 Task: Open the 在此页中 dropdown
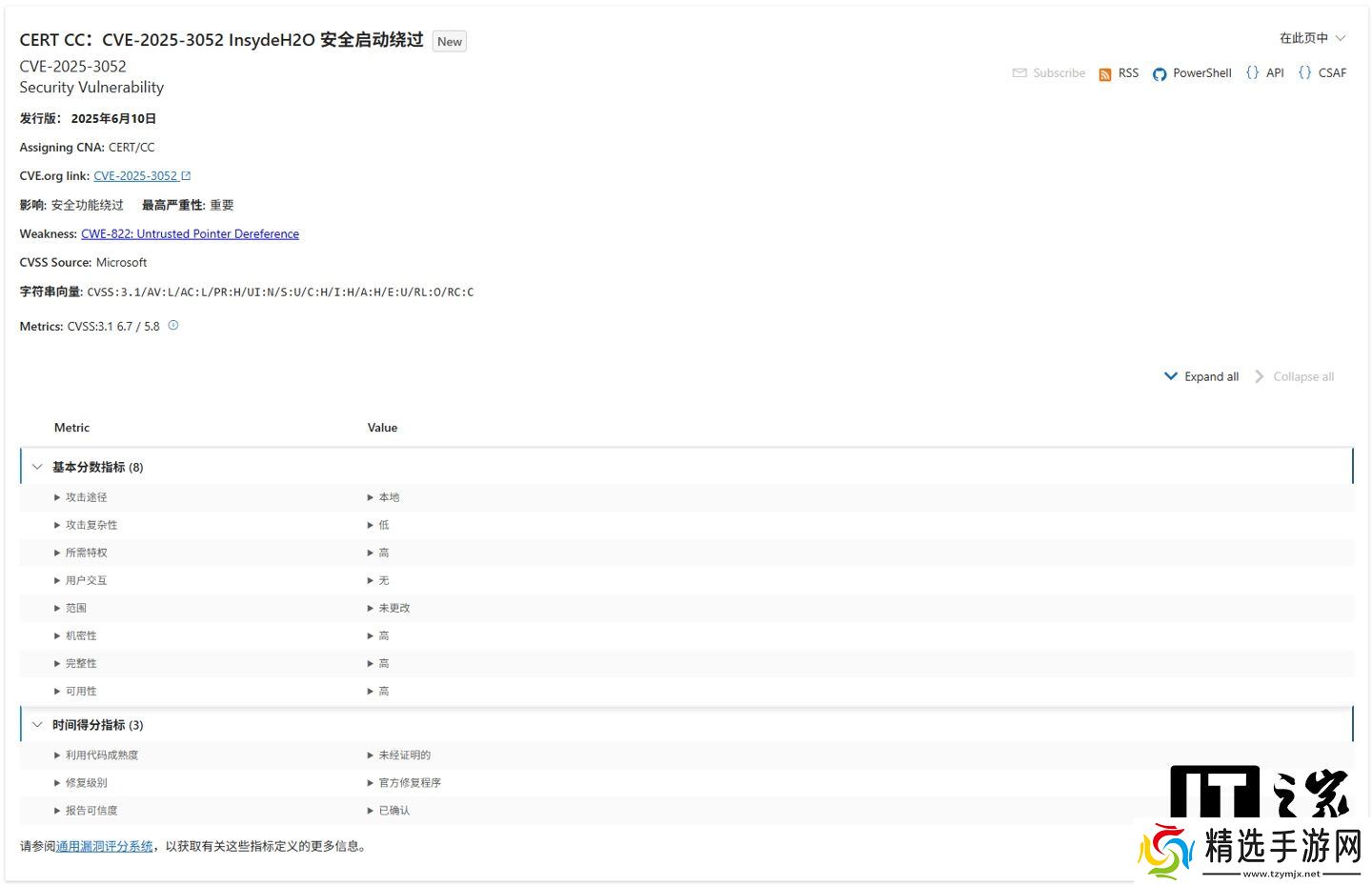coord(1312,38)
